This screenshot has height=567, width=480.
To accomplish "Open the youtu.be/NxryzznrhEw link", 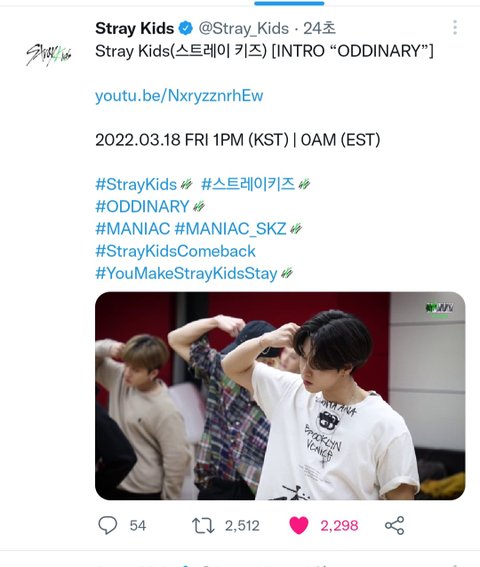I will 179,96.
